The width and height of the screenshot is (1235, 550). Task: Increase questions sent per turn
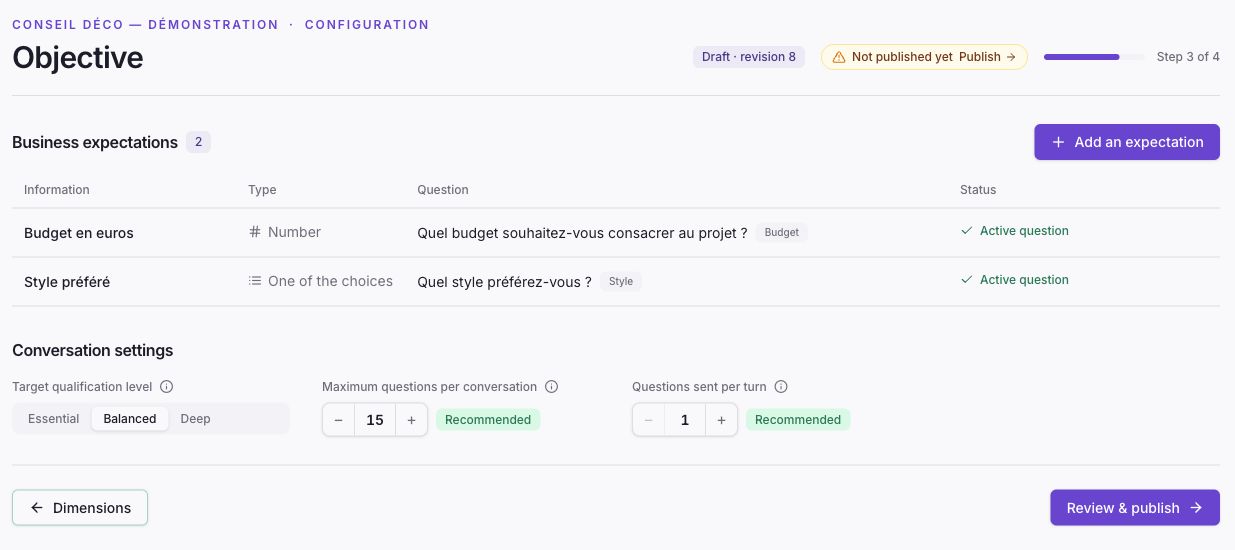(721, 420)
